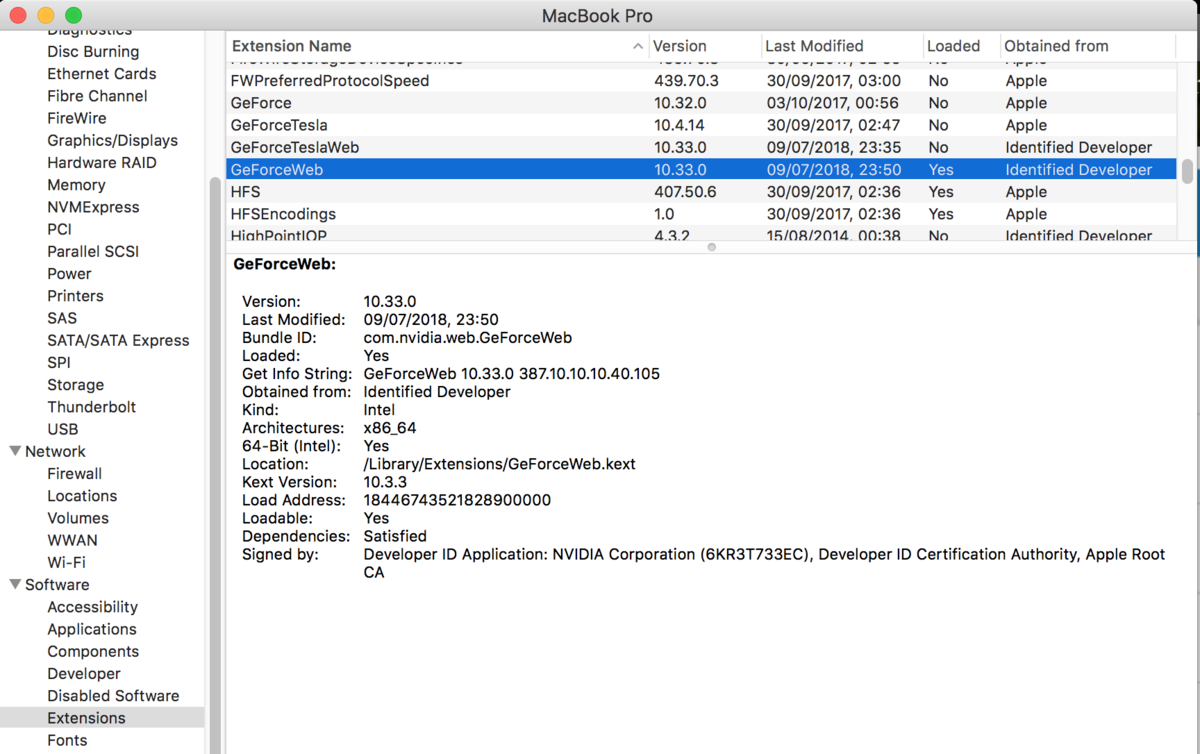This screenshot has height=754, width=1200.
Task: Open Locations under Network
Action: tap(82, 496)
